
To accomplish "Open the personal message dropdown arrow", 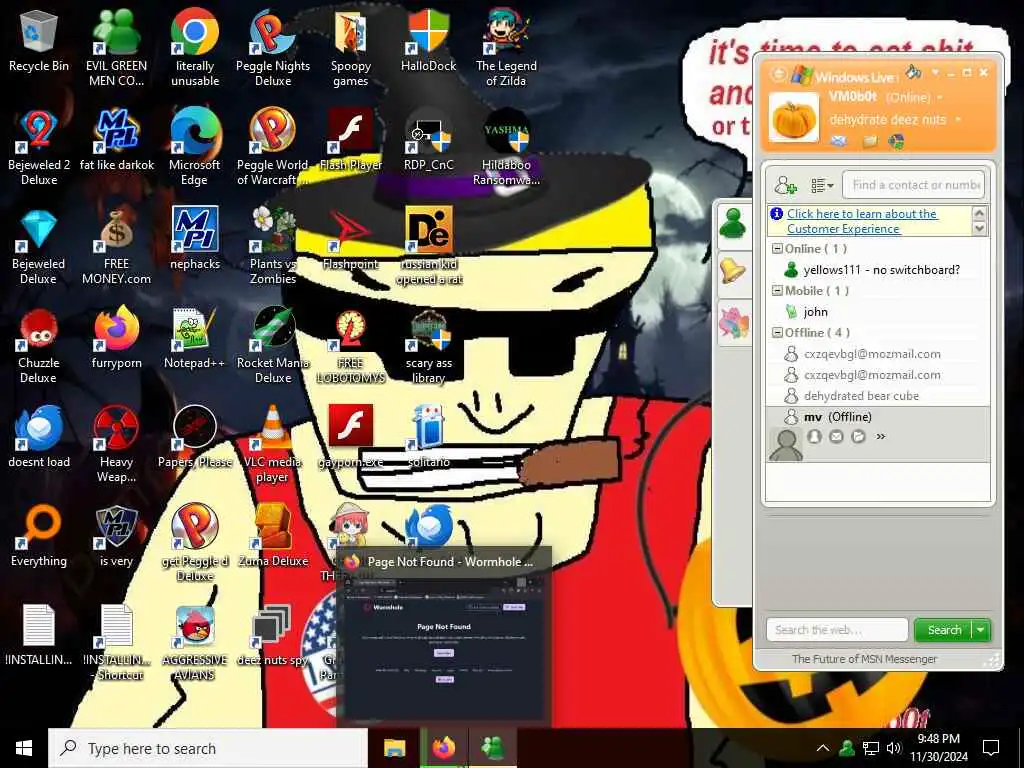I will [958, 120].
